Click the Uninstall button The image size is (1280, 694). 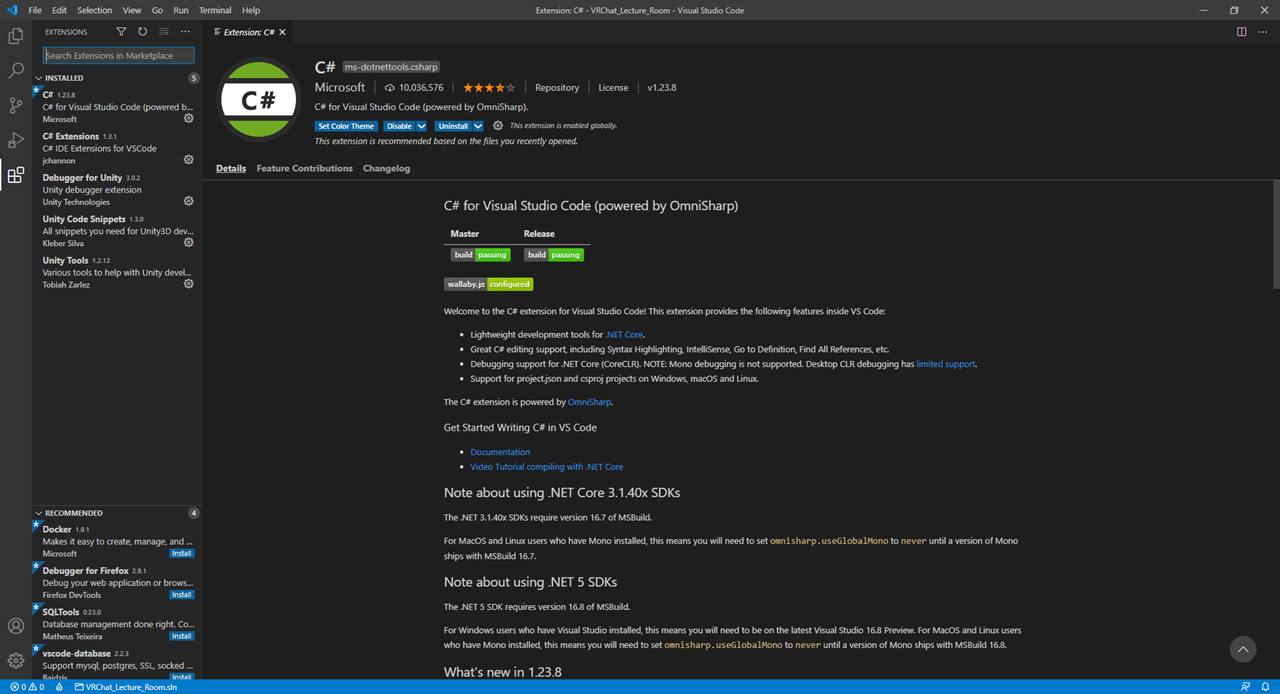click(453, 126)
